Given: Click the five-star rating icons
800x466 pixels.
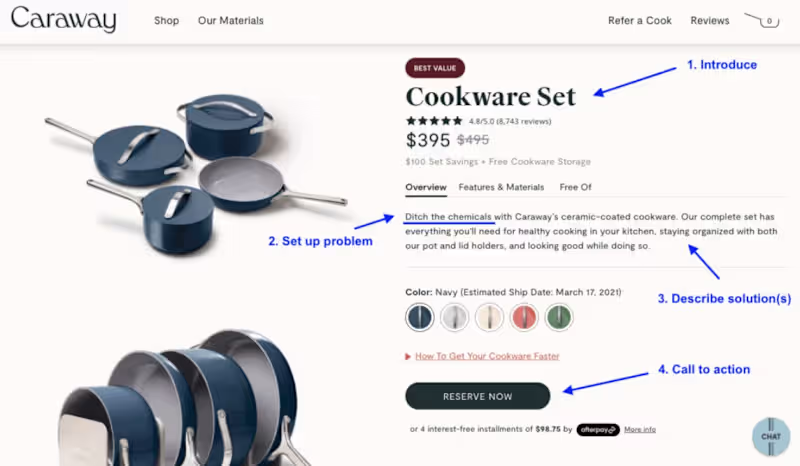Looking at the screenshot, I should pos(434,121).
